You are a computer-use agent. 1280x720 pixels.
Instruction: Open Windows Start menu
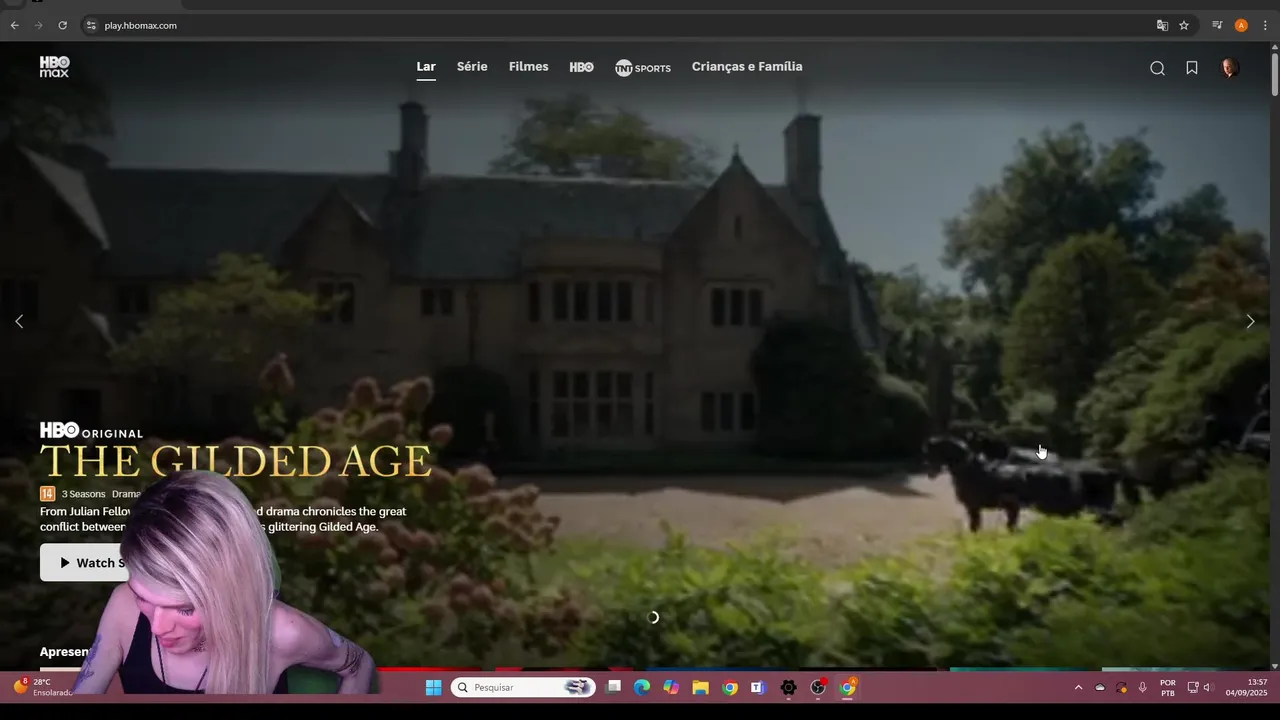point(433,687)
